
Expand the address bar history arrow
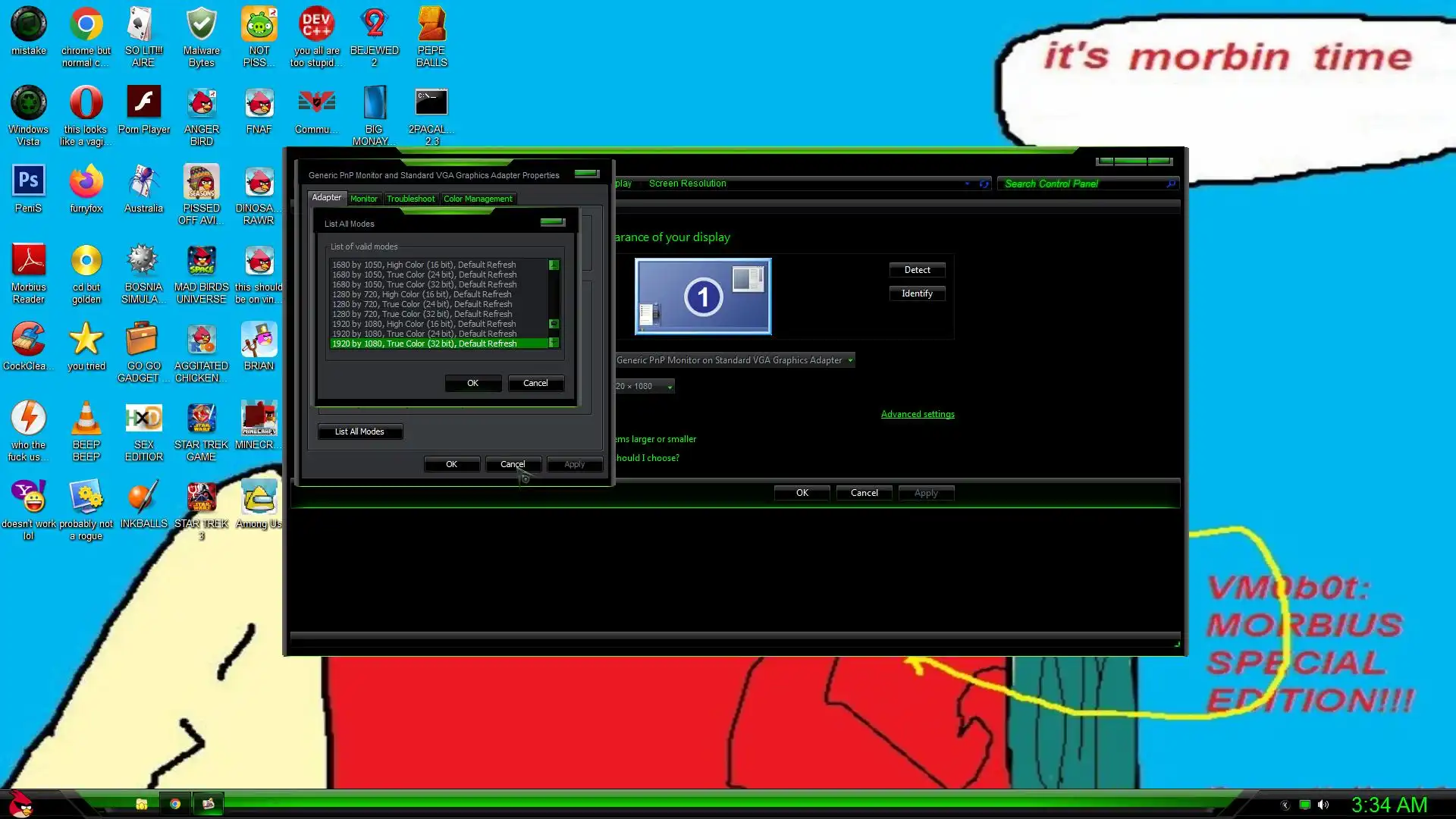pyautogui.click(x=967, y=184)
